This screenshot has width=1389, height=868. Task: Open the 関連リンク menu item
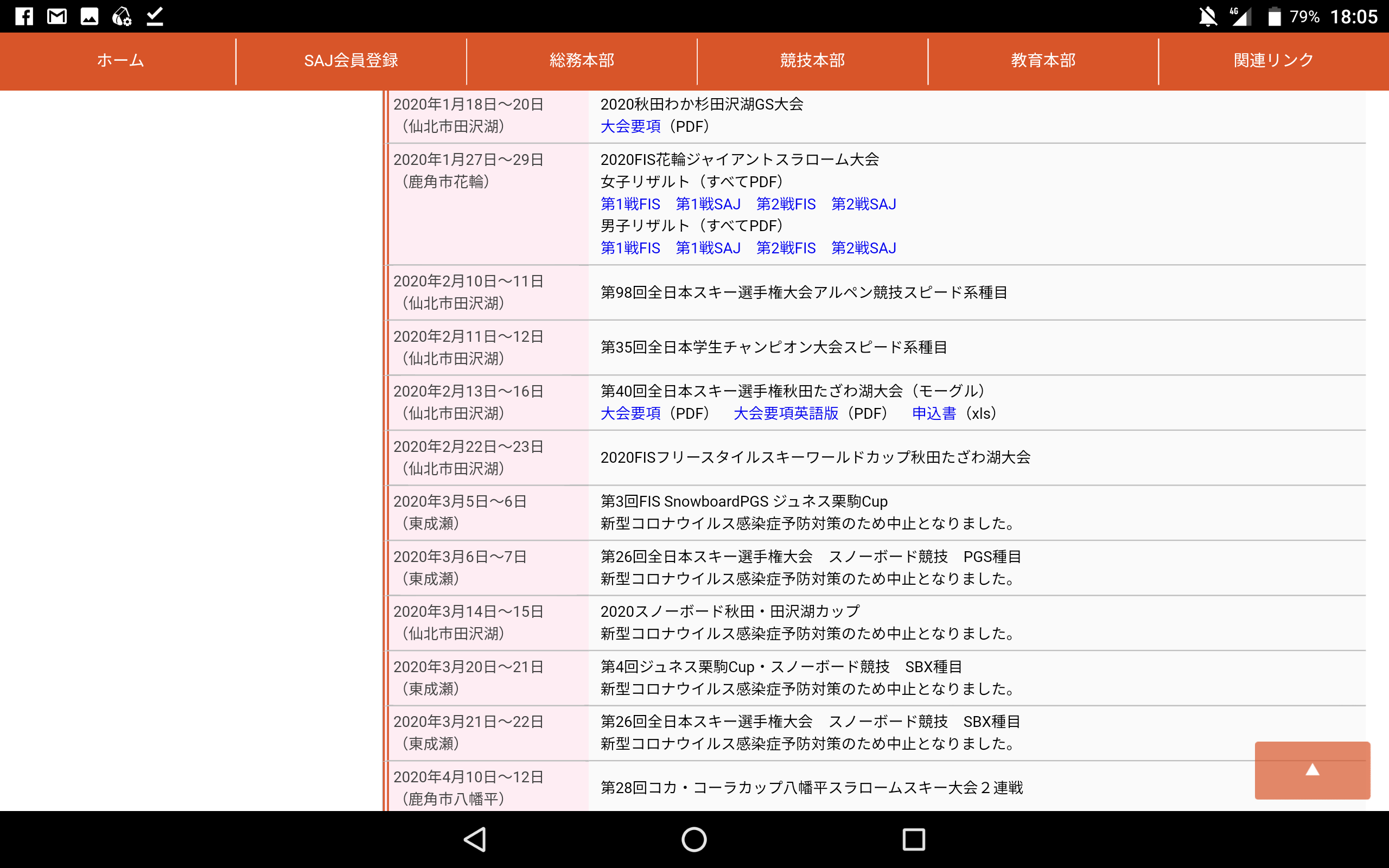click(x=1273, y=60)
